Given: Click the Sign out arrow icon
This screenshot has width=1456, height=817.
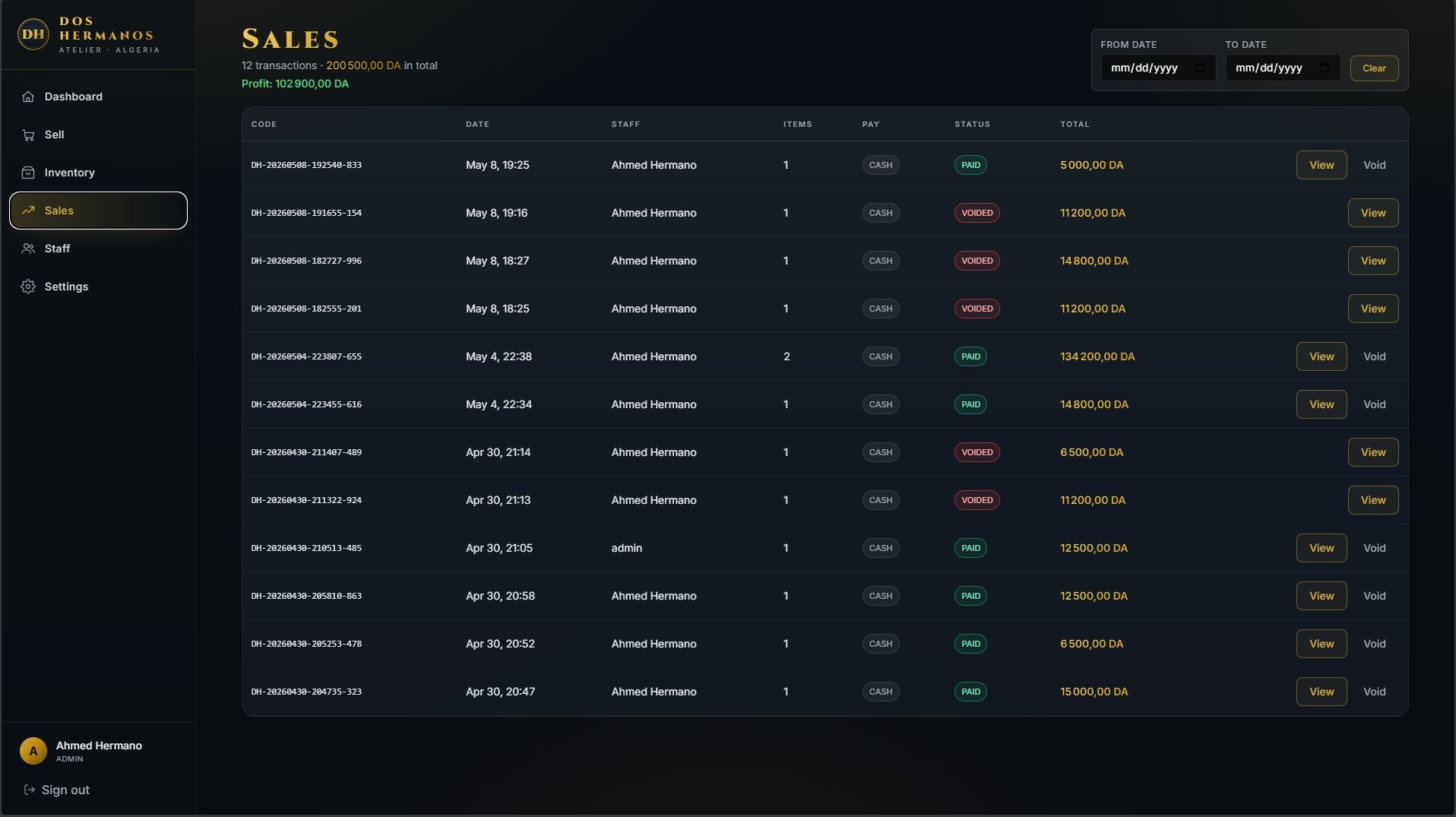Looking at the screenshot, I should (30, 790).
